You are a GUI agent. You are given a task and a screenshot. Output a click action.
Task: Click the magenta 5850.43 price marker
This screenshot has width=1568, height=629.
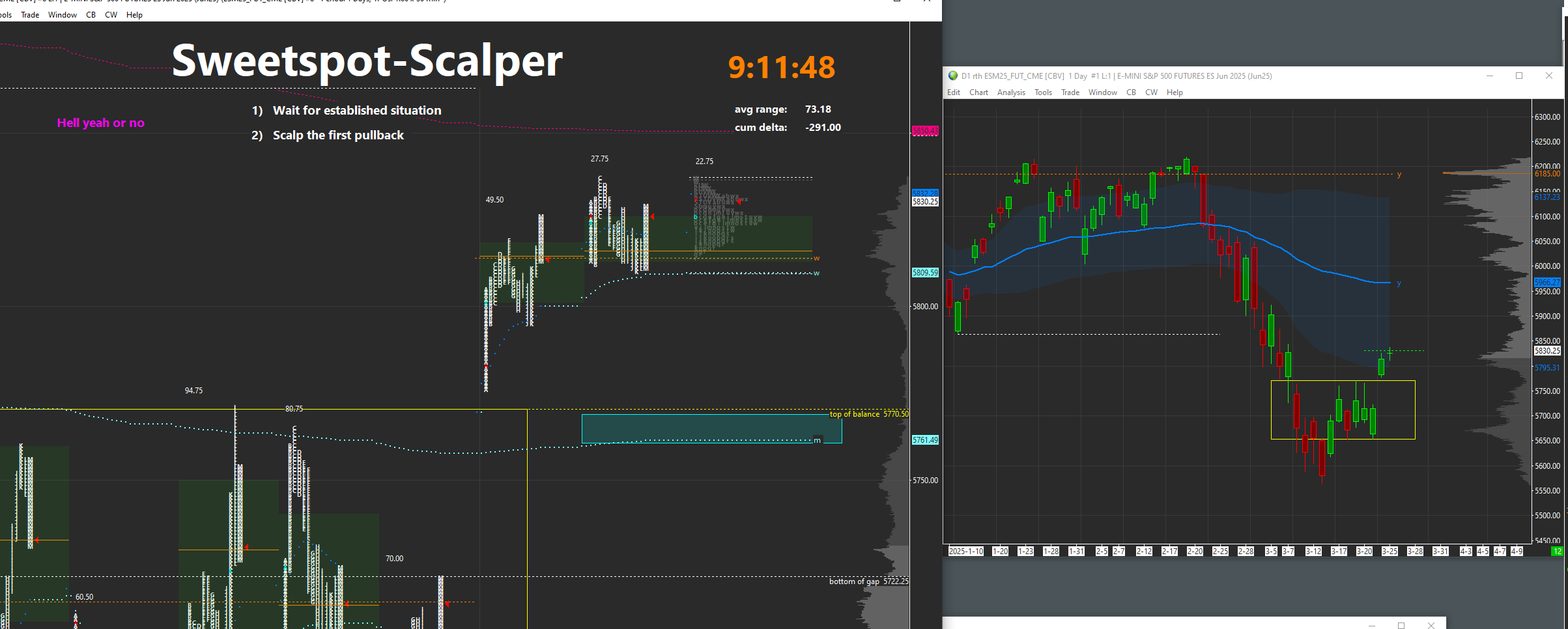[925, 131]
